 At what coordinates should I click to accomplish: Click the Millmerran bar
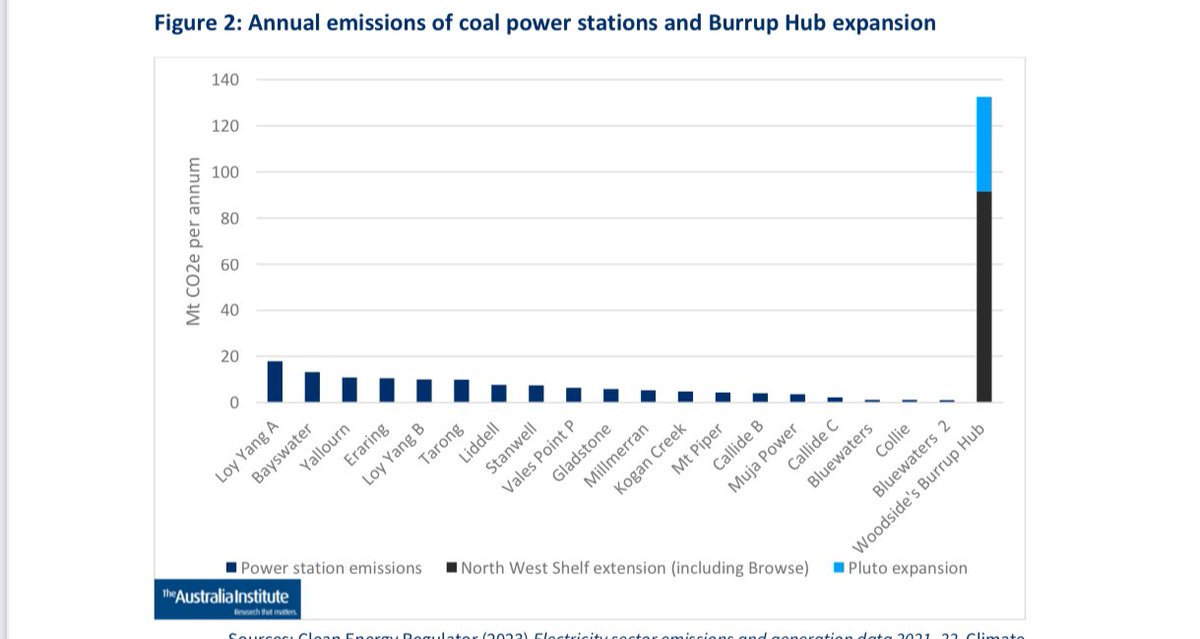649,397
